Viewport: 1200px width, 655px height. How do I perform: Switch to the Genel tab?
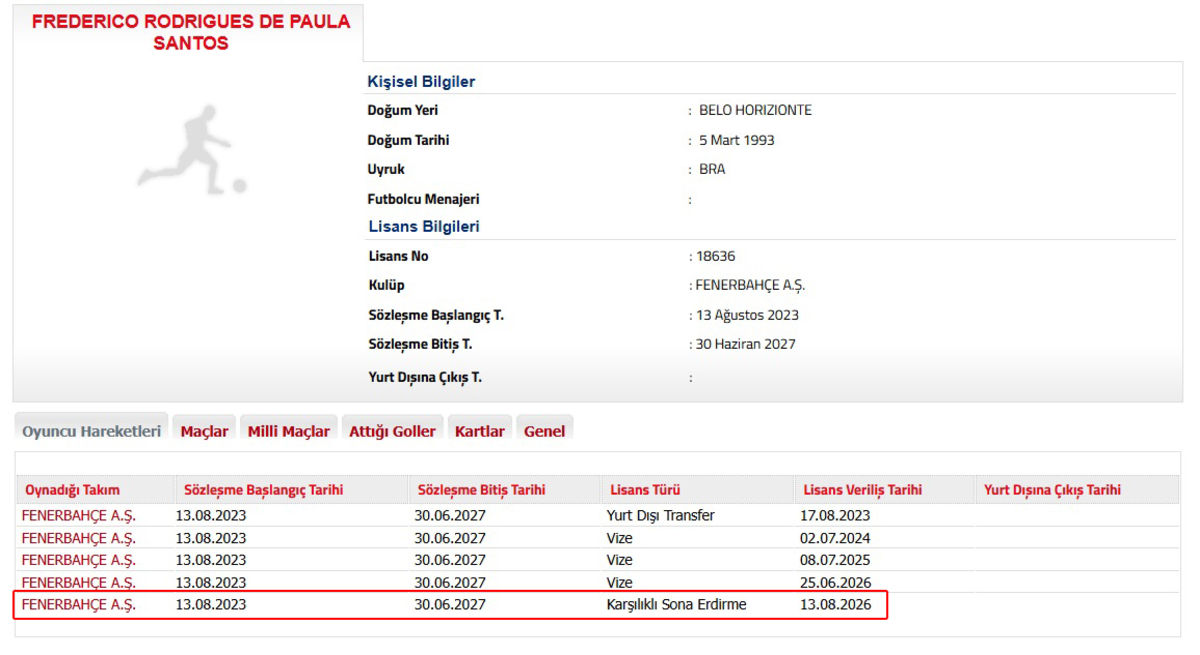click(544, 431)
